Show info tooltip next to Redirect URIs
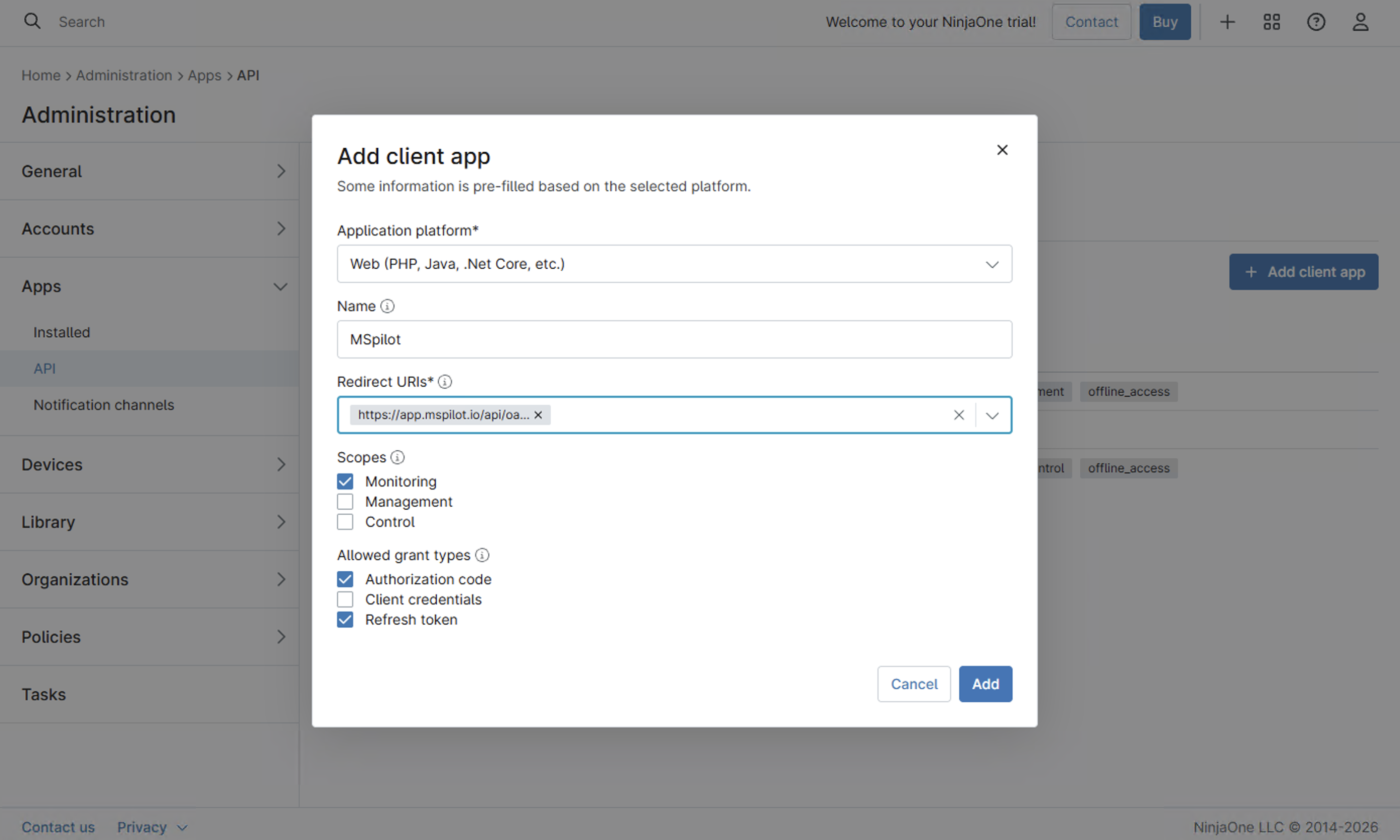Screen dimensions: 1400x840 [445, 382]
